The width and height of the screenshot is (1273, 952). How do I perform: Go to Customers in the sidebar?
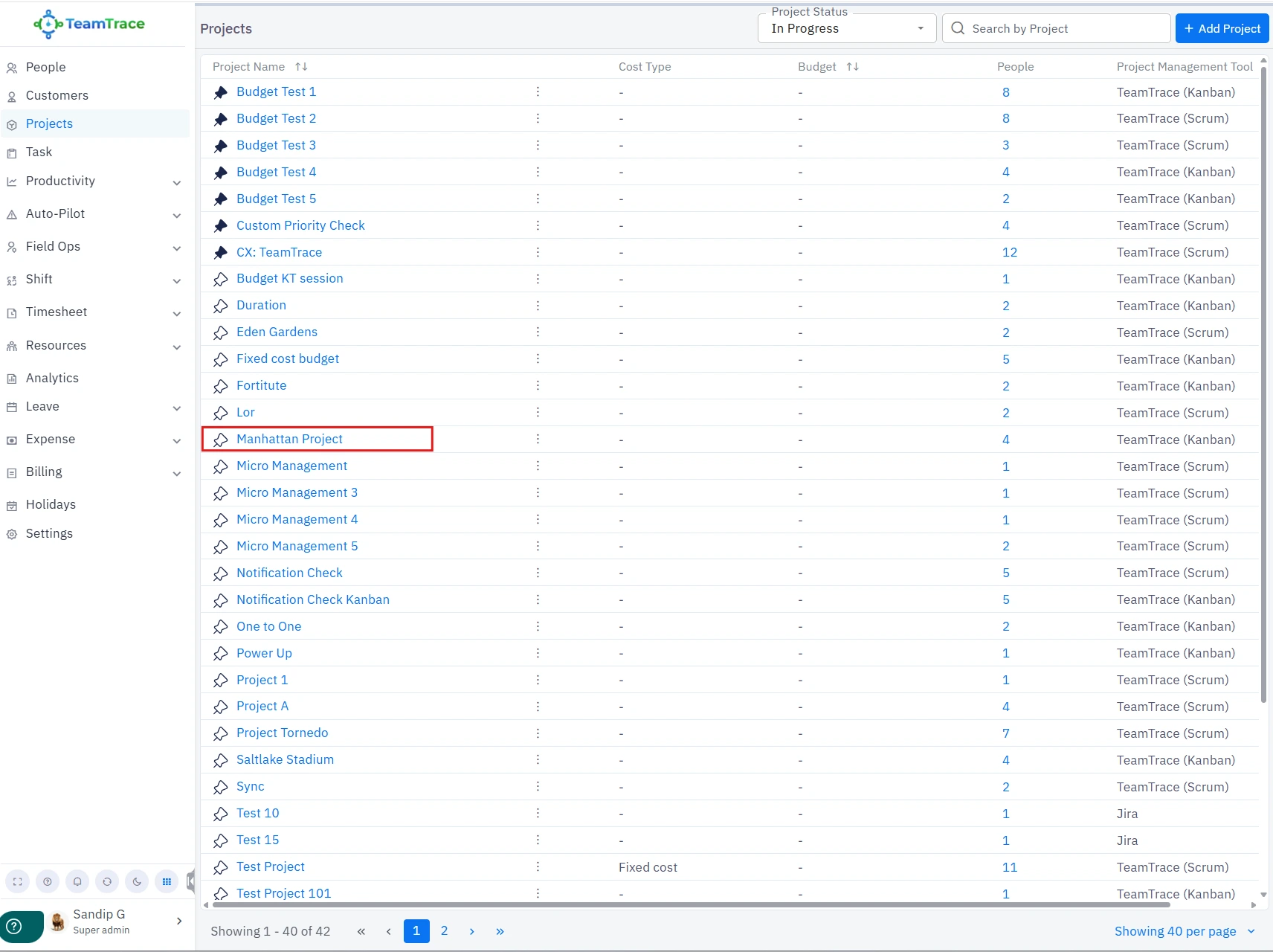(57, 95)
